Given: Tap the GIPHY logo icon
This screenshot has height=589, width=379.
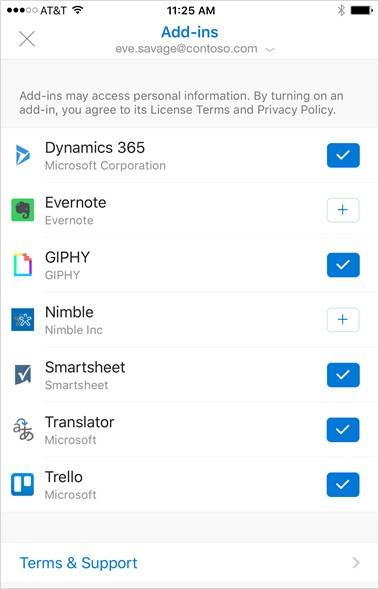Looking at the screenshot, I should (23, 265).
